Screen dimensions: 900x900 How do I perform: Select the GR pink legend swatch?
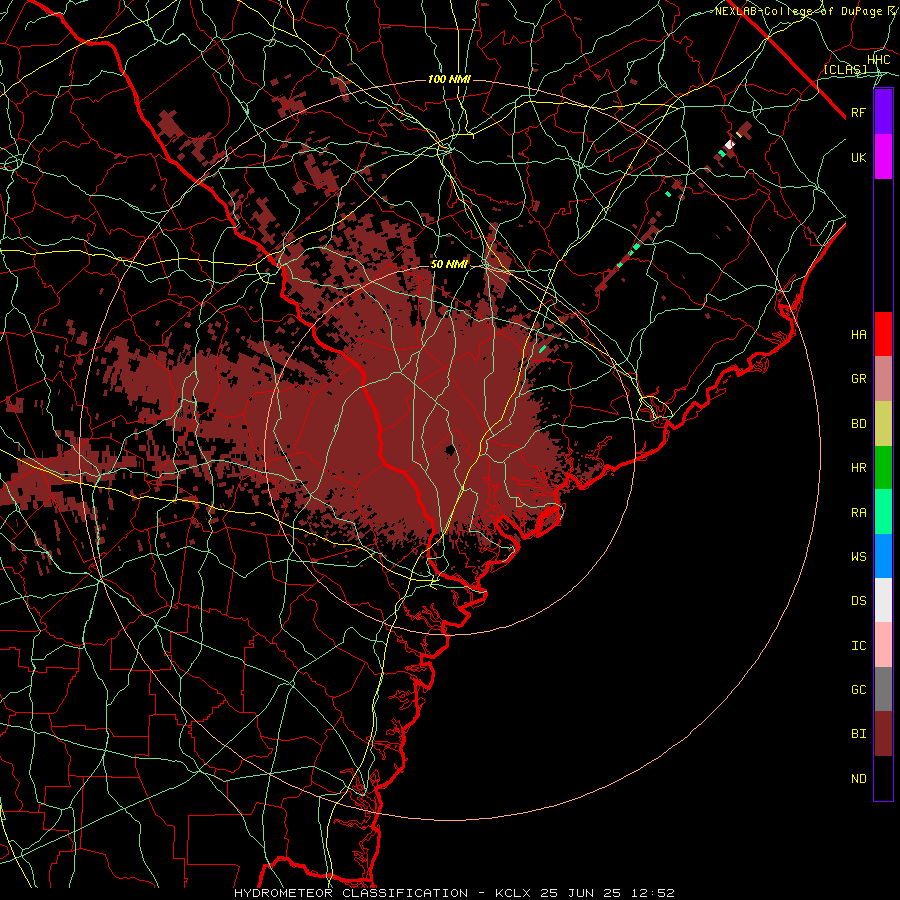coord(883,379)
